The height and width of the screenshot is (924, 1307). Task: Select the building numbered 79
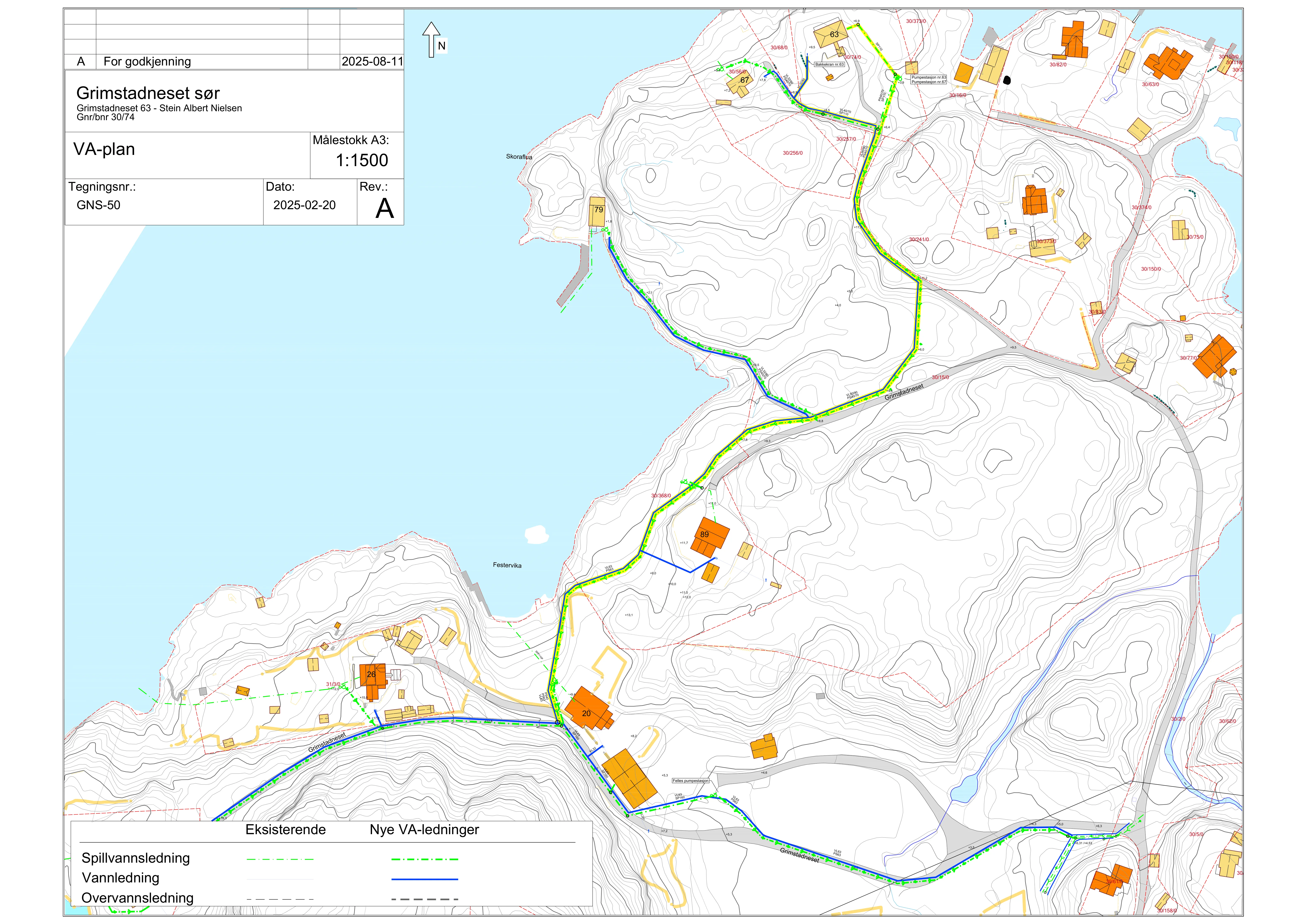tap(597, 212)
